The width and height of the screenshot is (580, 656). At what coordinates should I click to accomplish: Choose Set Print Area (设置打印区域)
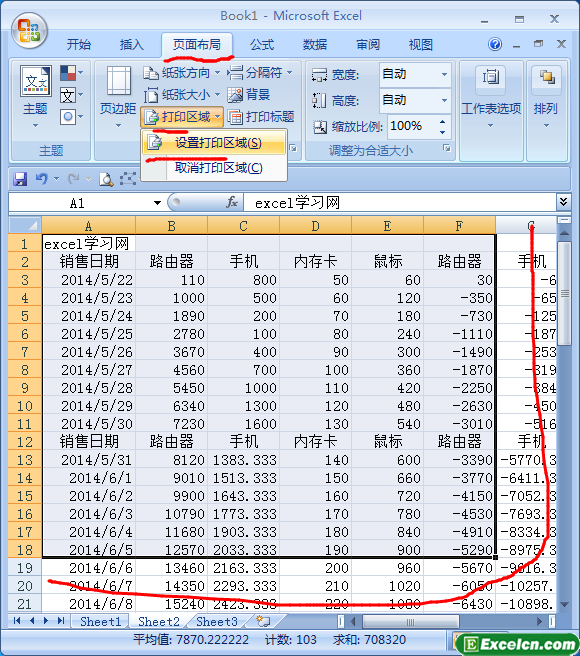pyautogui.click(x=214, y=143)
